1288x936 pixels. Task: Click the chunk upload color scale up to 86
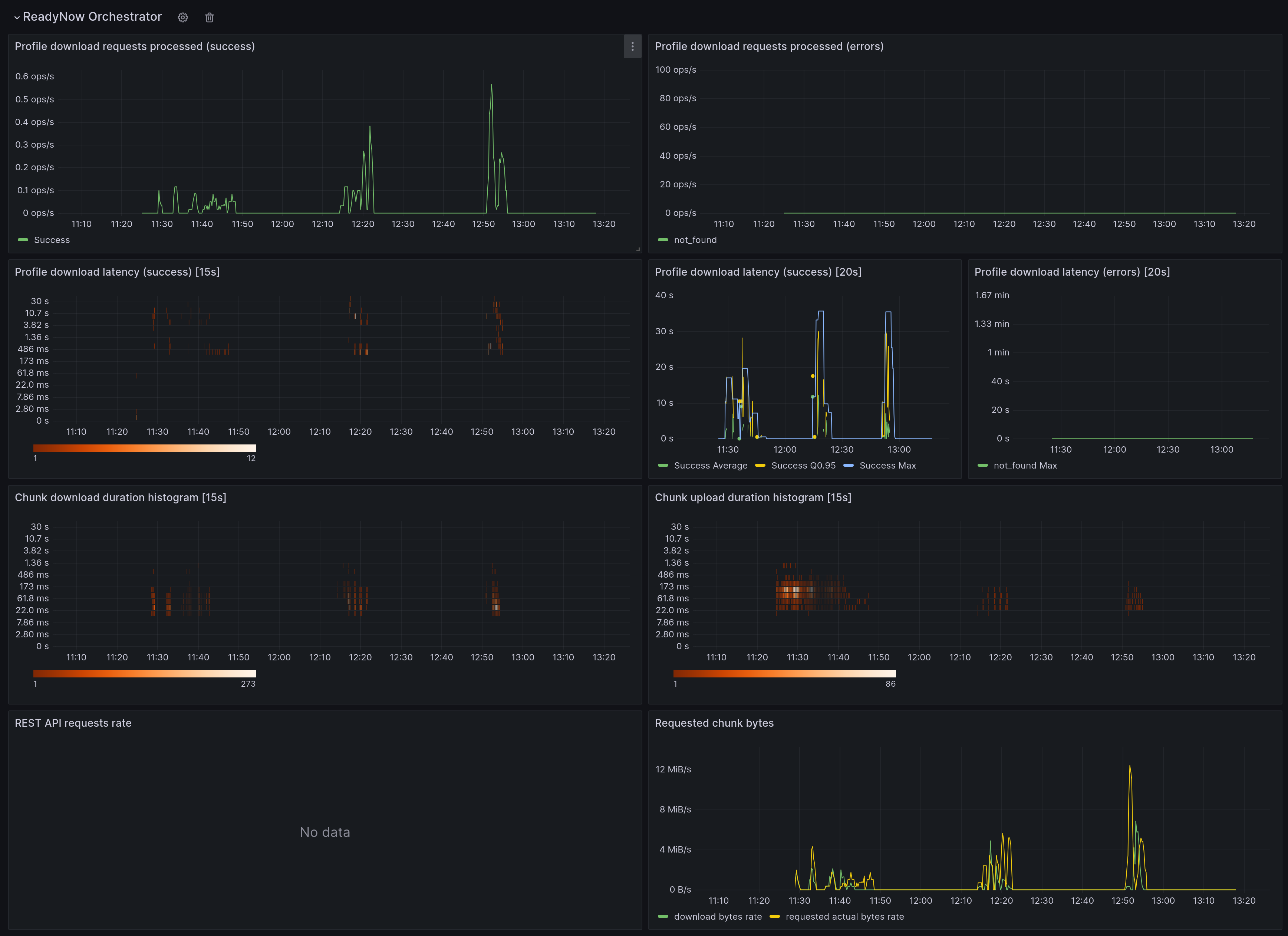pos(784,674)
